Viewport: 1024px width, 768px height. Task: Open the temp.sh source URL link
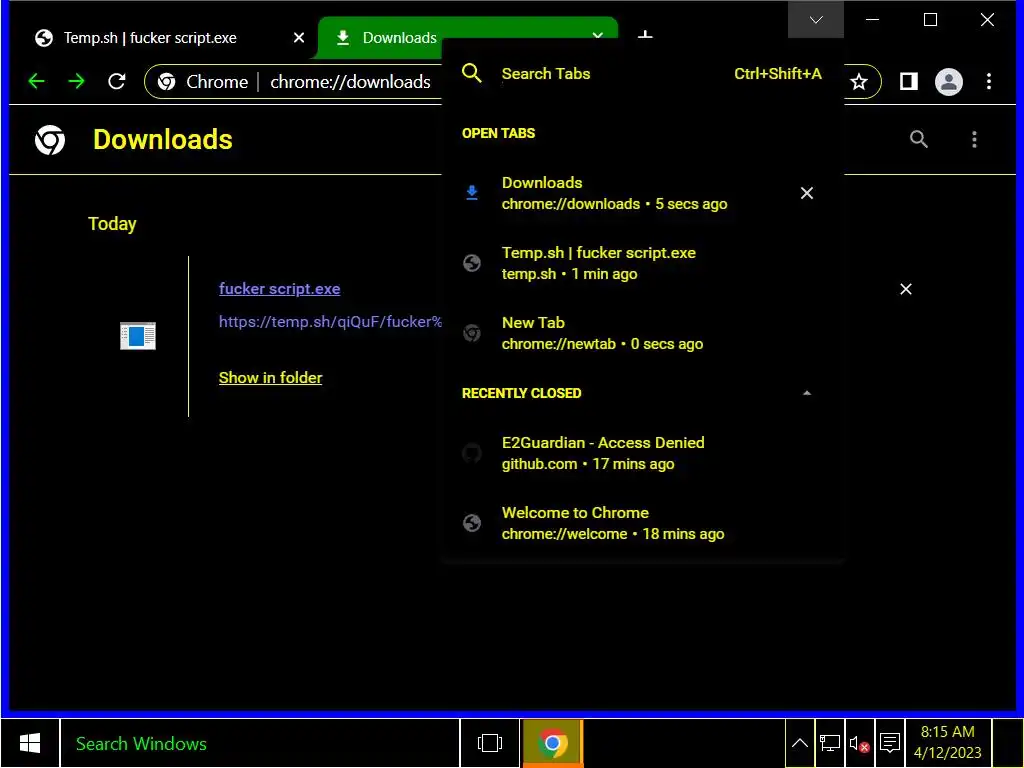[x=330, y=321]
